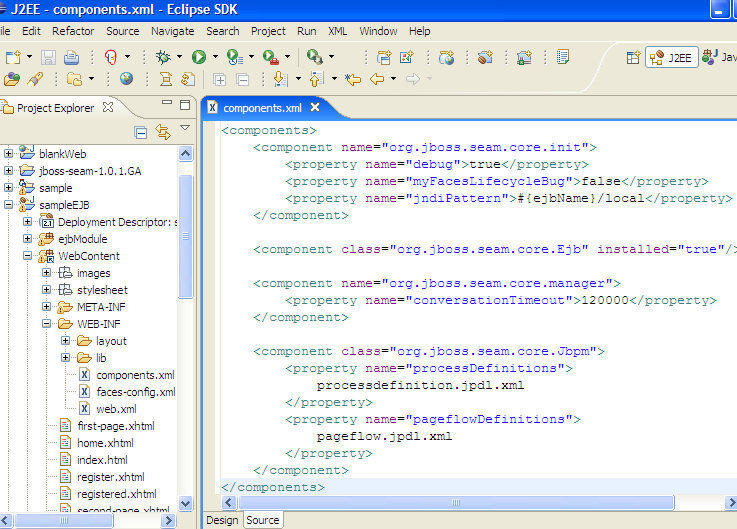The height and width of the screenshot is (529, 737).
Task: Click the Last Edit Location icon
Action: pos(353,79)
